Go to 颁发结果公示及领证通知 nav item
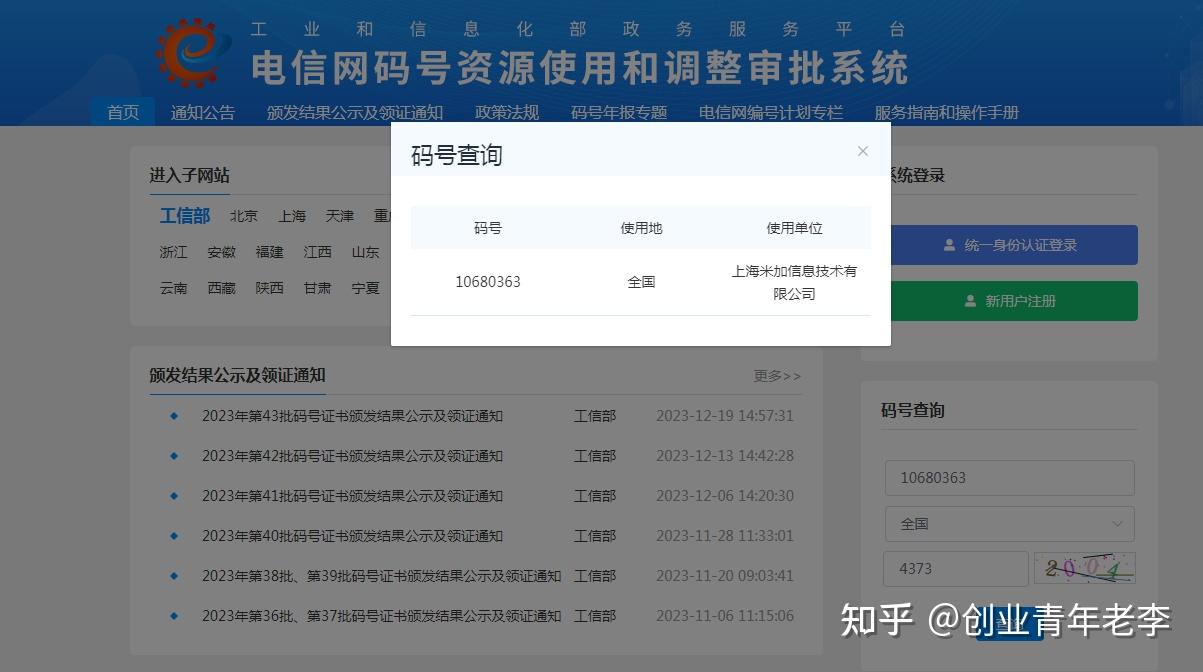 (354, 112)
